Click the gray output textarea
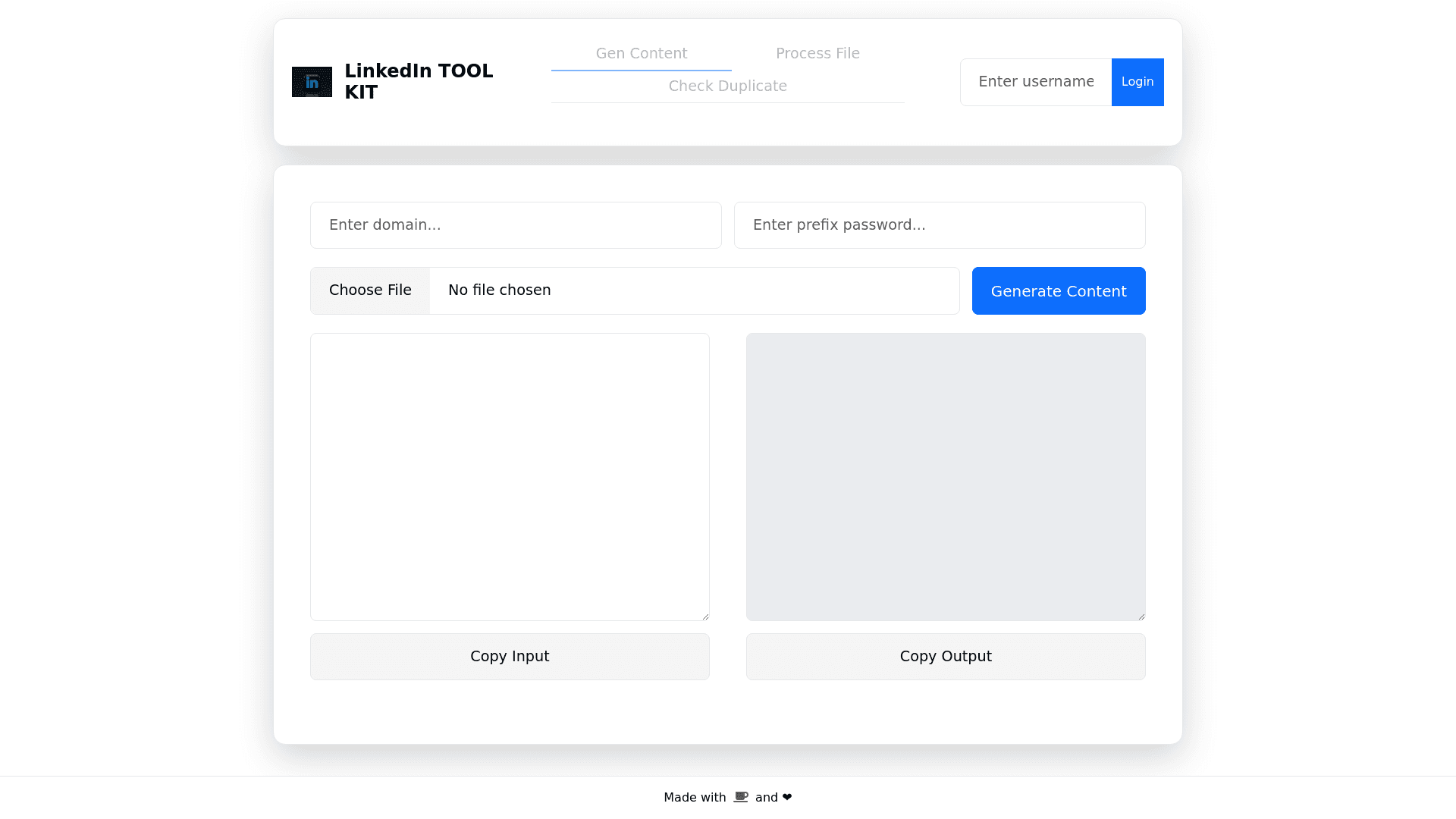 (945, 476)
